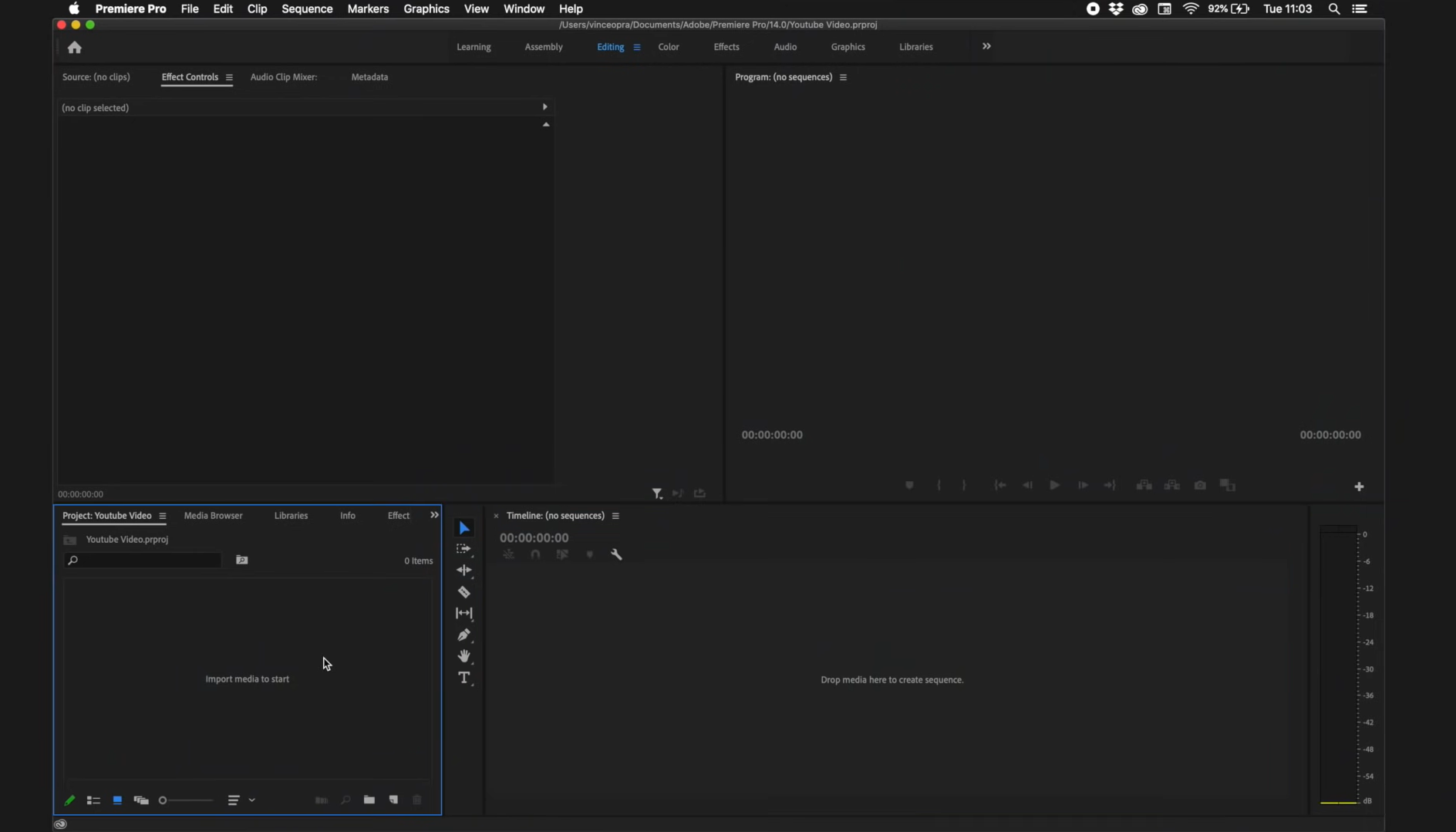Click the Home icon
Image resolution: width=1456 pixels, height=832 pixels.
75,48
